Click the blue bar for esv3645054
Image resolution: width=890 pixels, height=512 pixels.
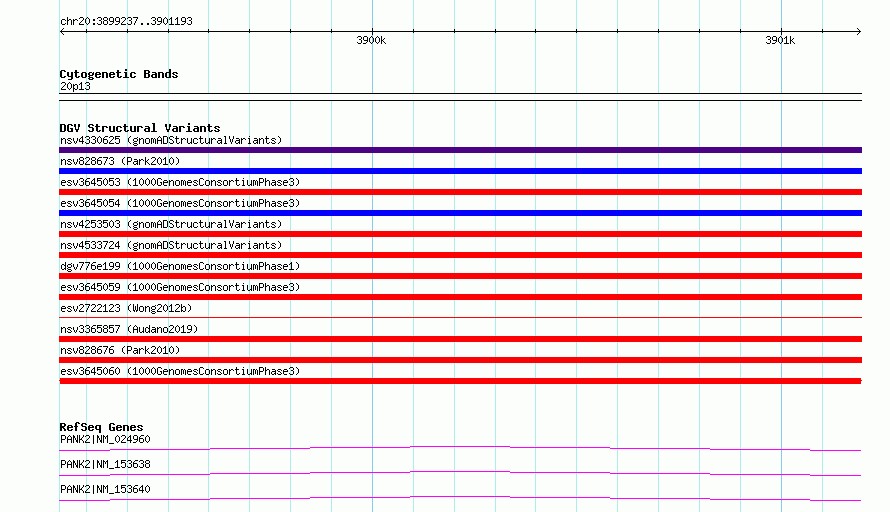[x=460, y=213]
